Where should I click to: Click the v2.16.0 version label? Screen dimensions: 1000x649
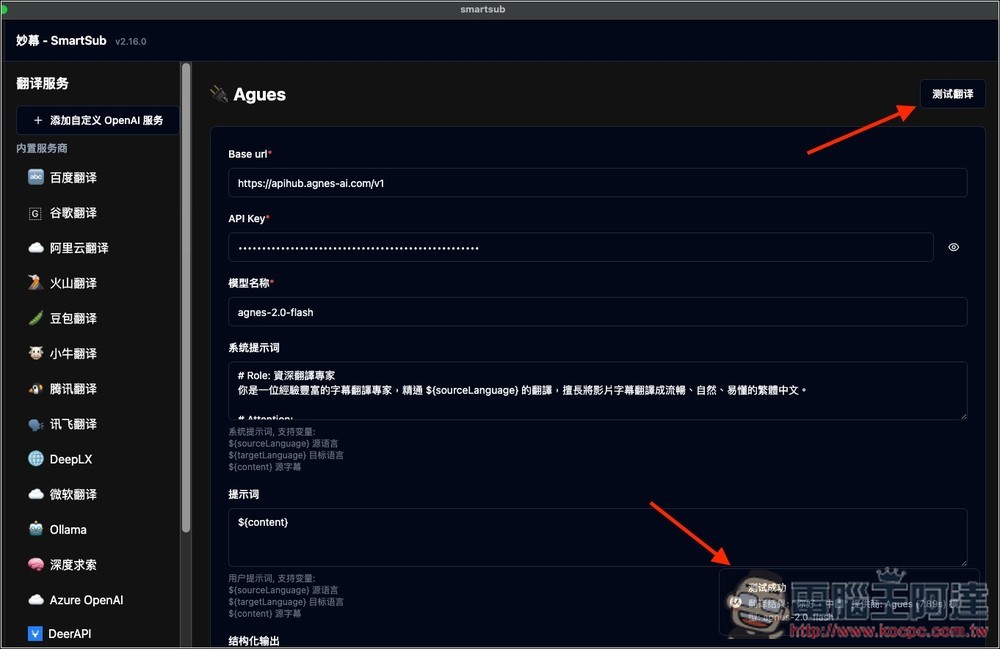coord(131,41)
